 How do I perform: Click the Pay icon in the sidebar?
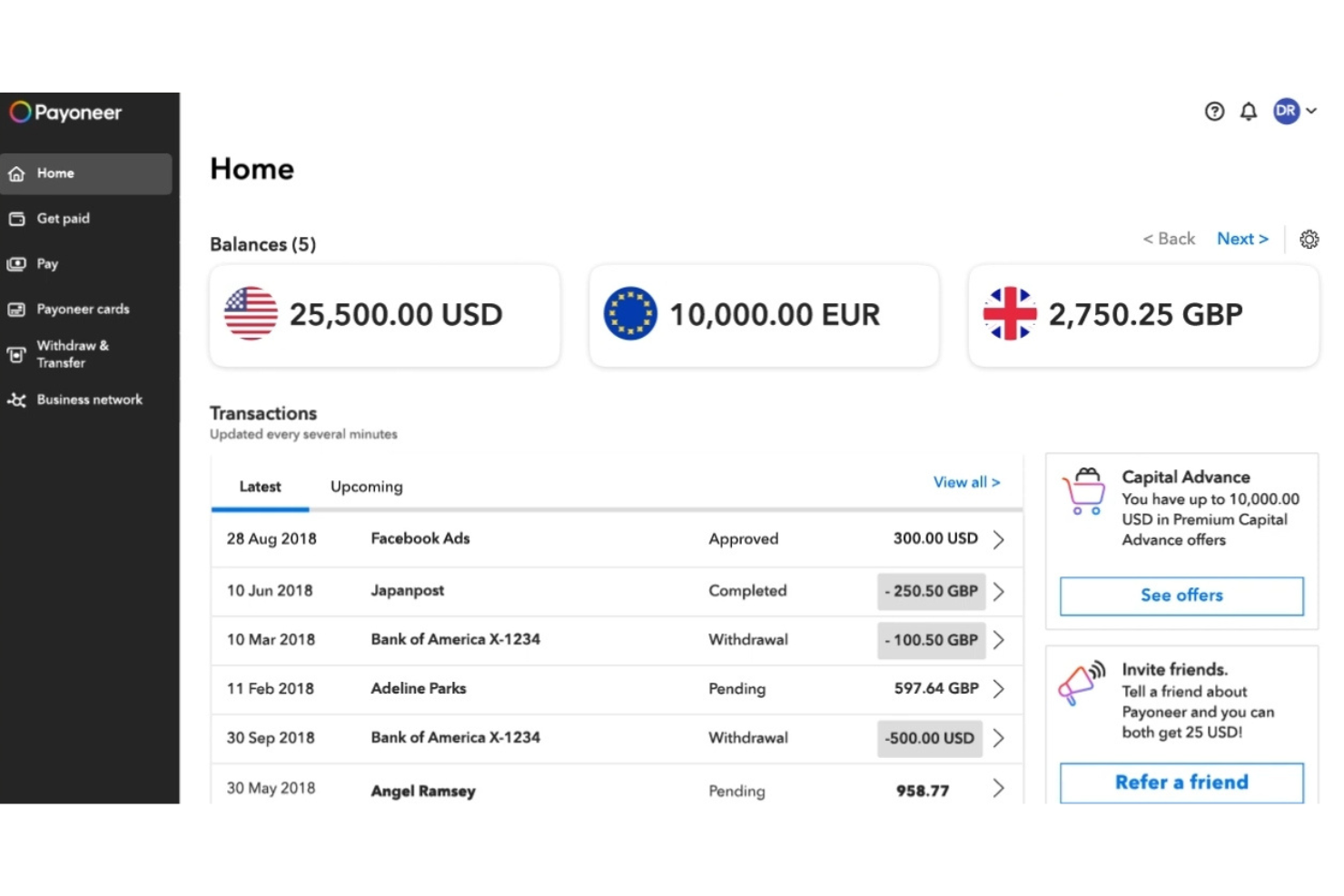[x=16, y=263]
